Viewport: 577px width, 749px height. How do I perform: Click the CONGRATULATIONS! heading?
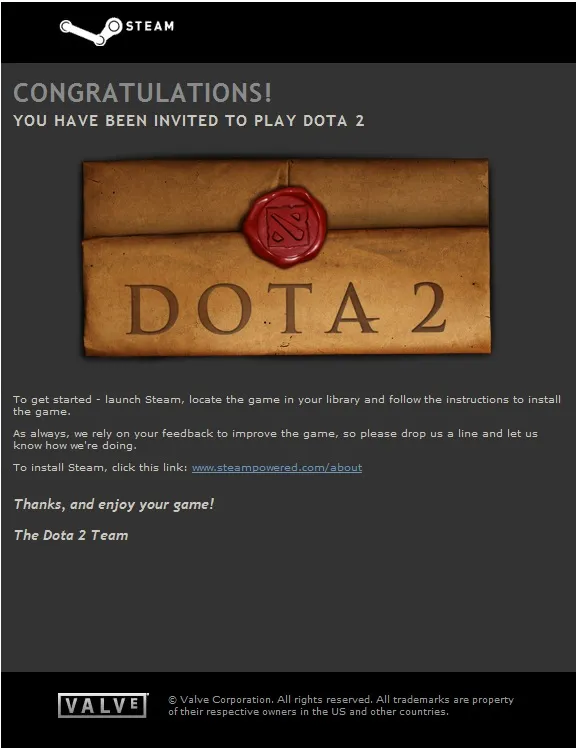click(x=142, y=93)
